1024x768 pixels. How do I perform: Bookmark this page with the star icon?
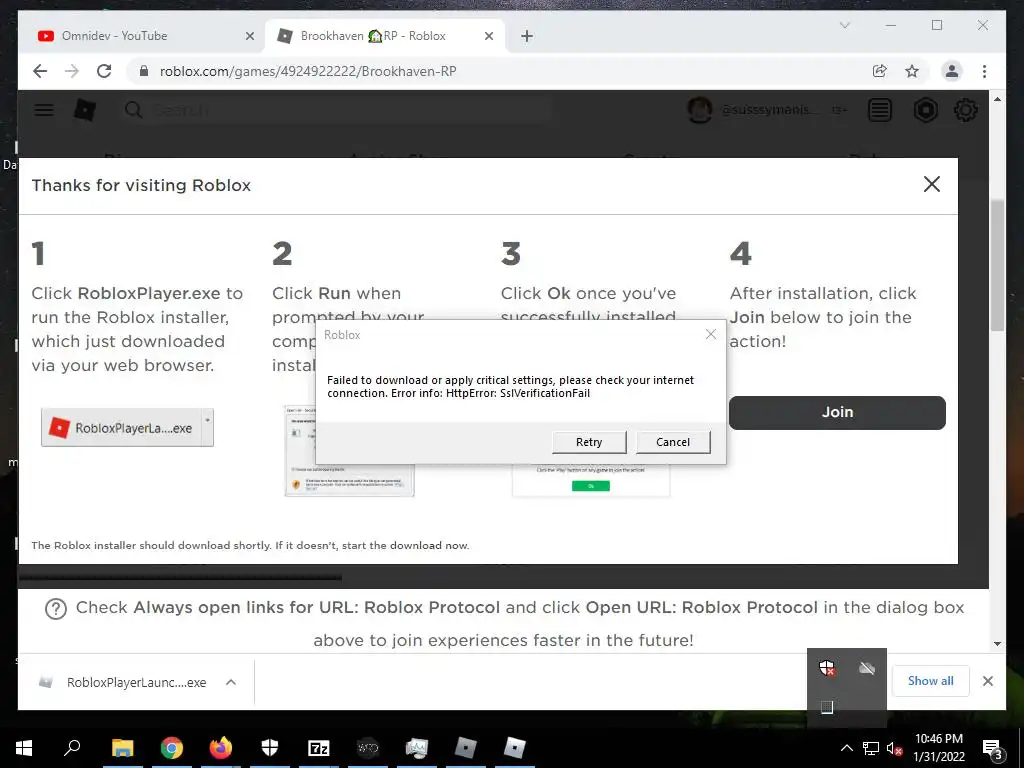[x=912, y=71]
